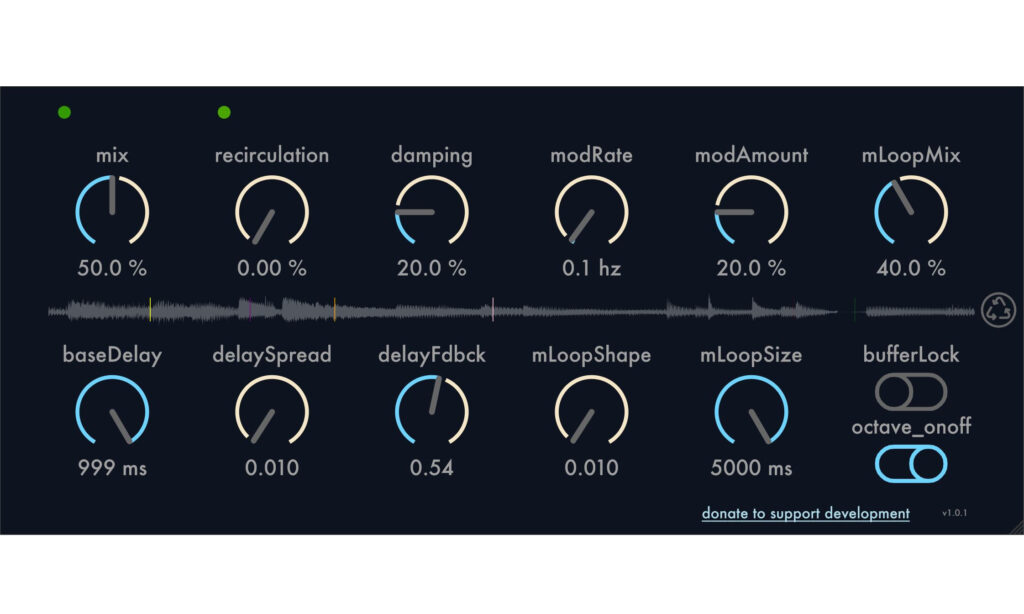Click the modRate knob
Screen dimensions: 1024x614
pyautogui.click(x=591, y=211)
